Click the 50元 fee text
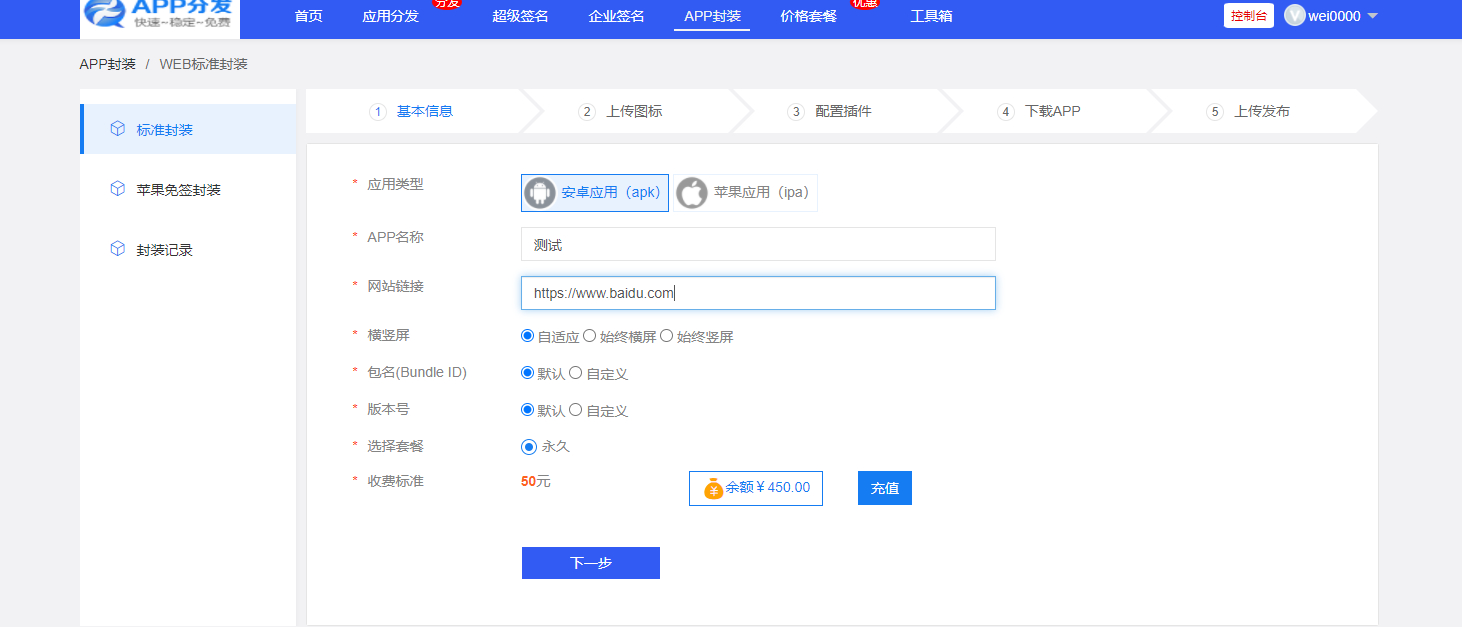Image resolution: width=1462 pixels, height=627 pixels. [536, 481]
